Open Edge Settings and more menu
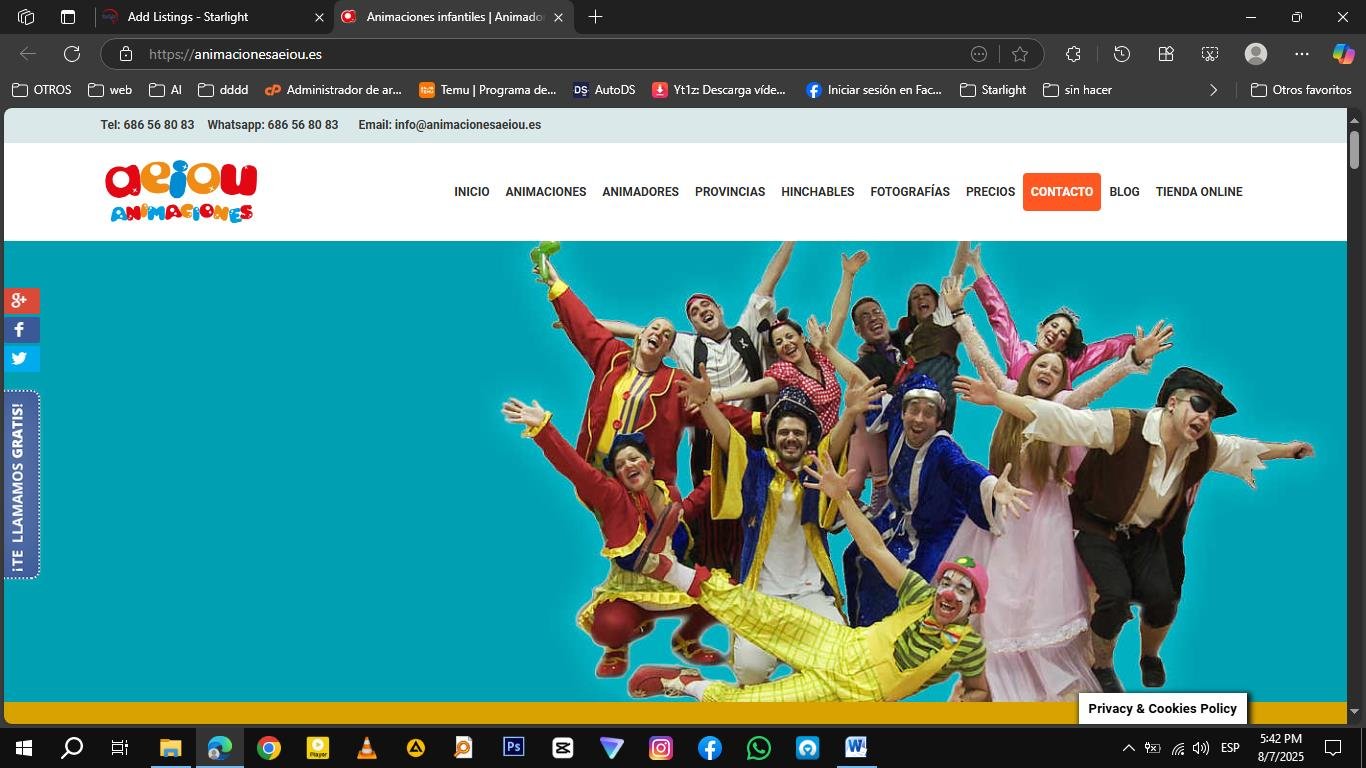1366x768 pixels. tap(1301, 54)
